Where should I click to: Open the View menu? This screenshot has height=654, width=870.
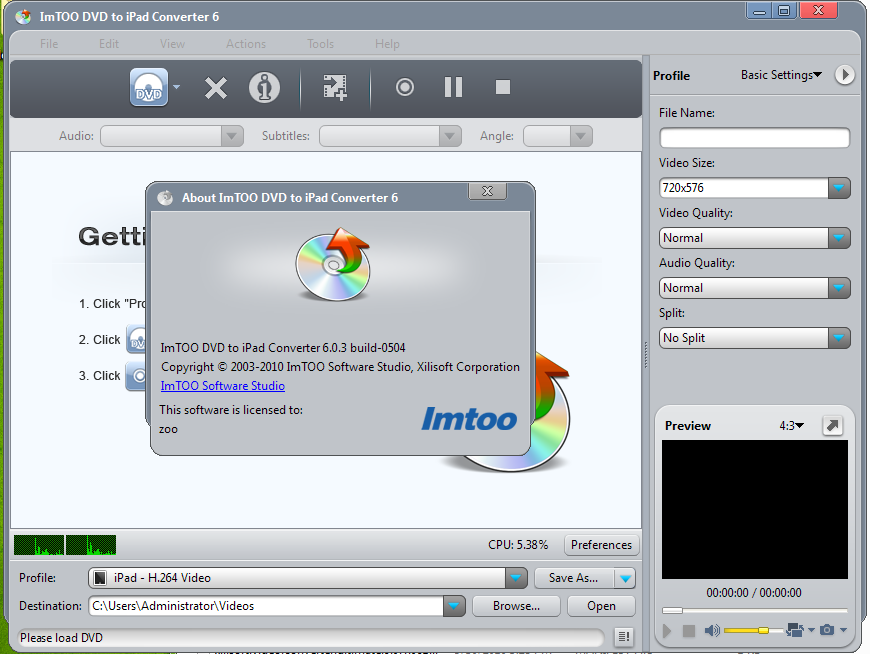172,44
